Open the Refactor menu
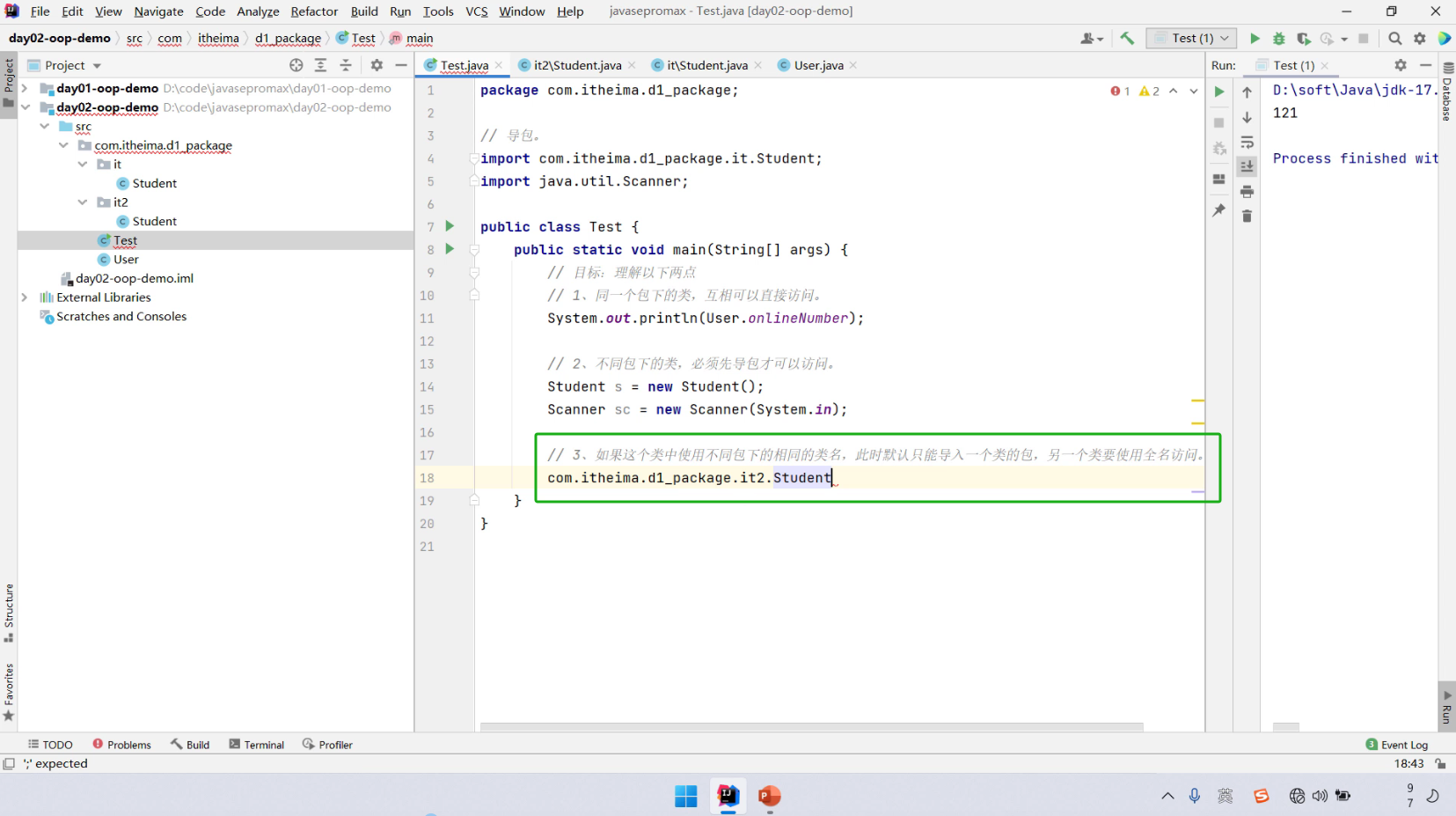The height and width of the screenshot is (816, 1456). tap(314, 11)
